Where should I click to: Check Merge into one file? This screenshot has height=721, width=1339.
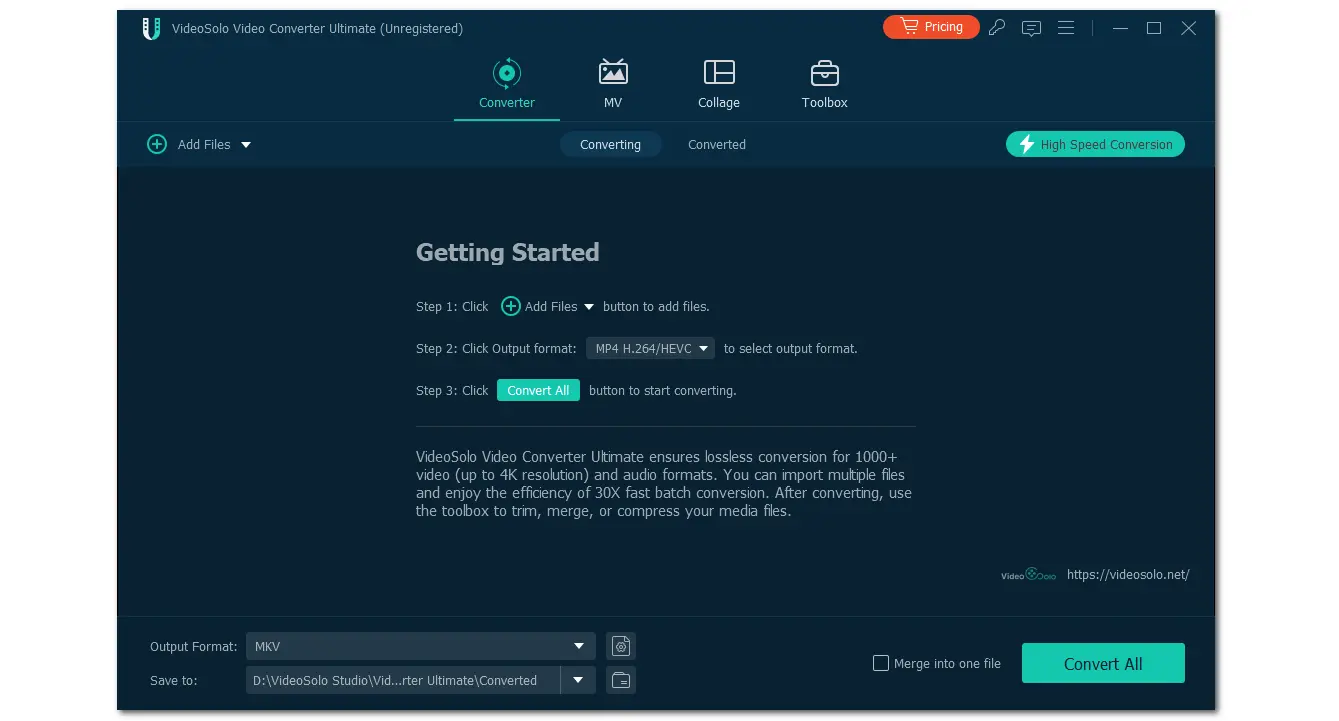pyautogui.click(x=881, y=663)
